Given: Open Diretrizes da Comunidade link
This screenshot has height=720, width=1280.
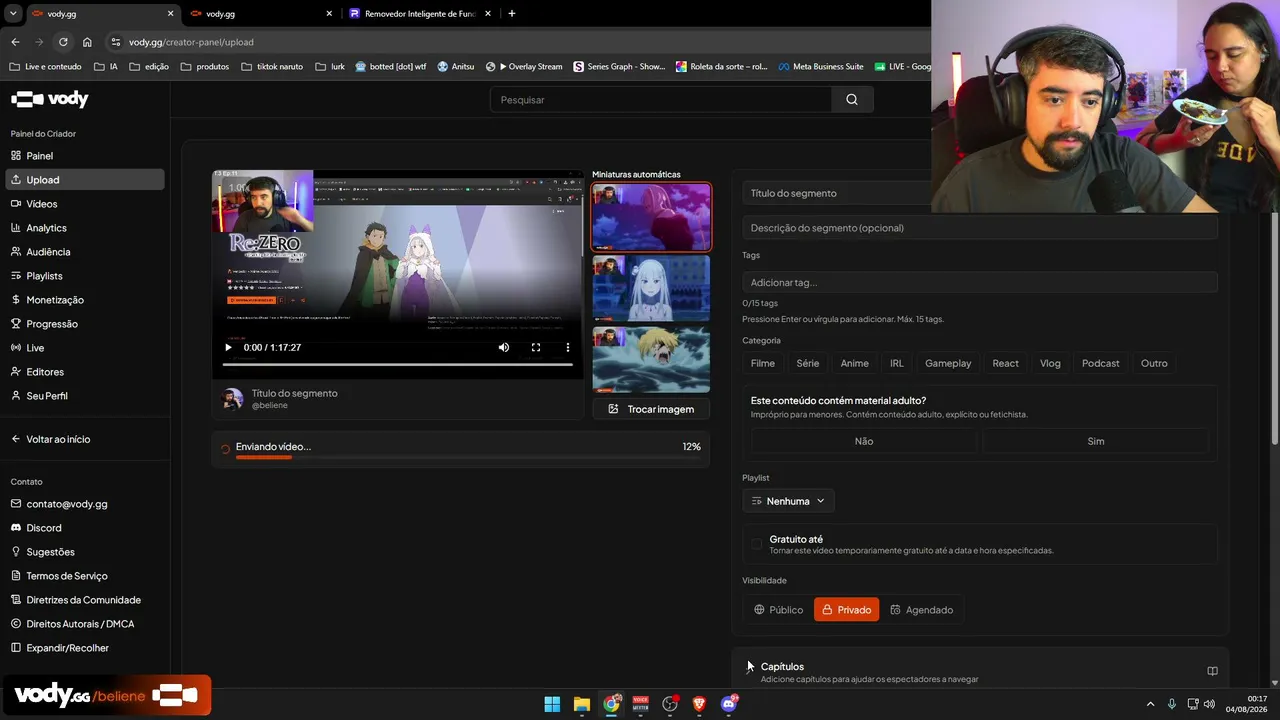Looking at the screenshot, I should (76, 600).
